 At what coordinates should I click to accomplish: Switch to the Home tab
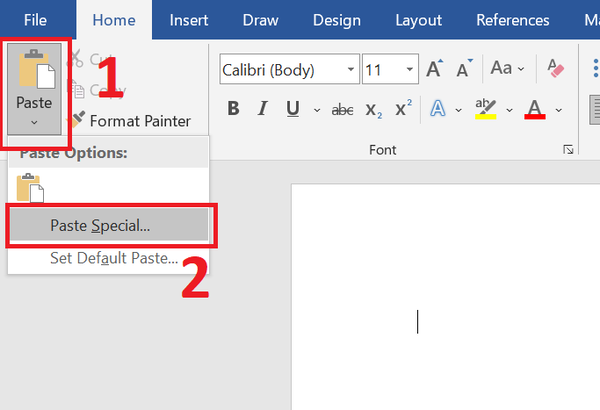click(114, 20)
